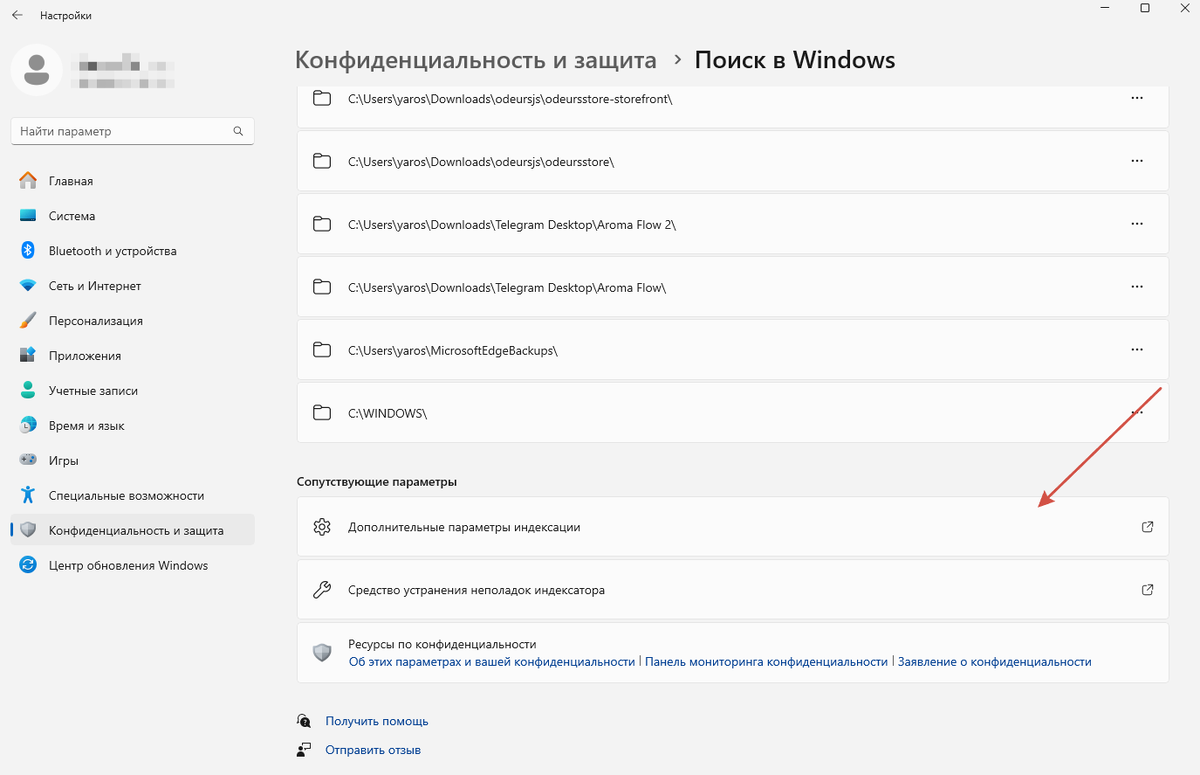The height and width of the screenshot is (775, 1200).
Task: Open the Bluetooth и устройства icon
Action: coord(28,251)
